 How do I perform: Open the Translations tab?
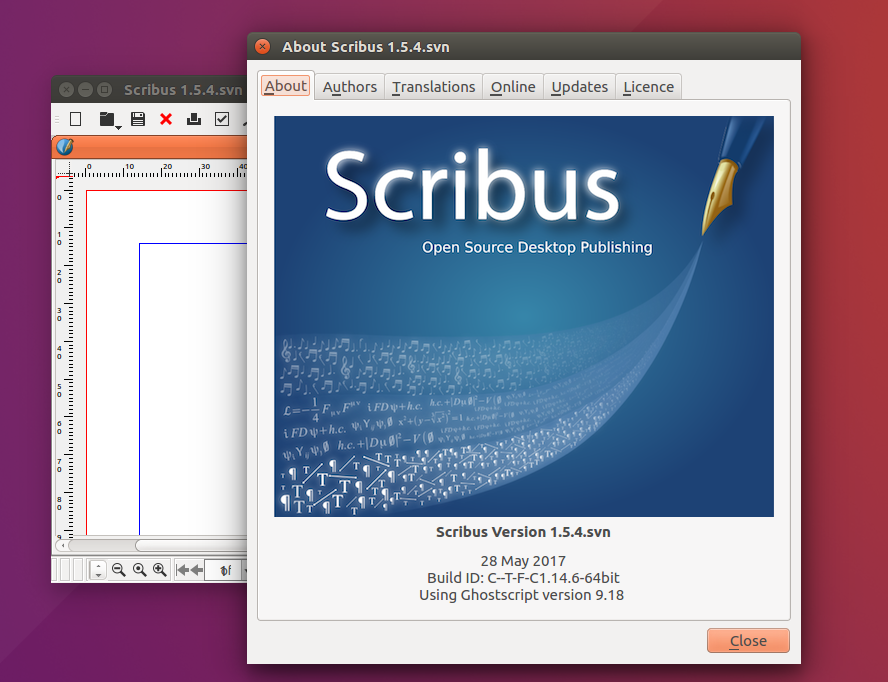[433, 87]
